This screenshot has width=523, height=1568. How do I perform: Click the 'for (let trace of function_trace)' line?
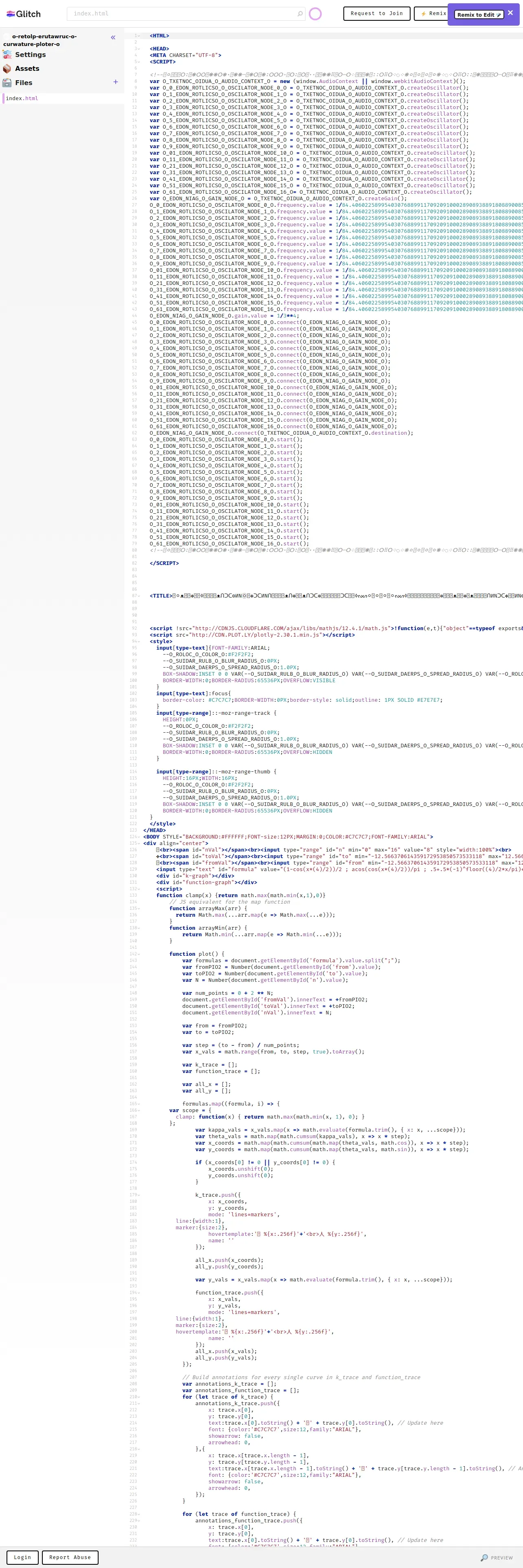pyautogui.click(x=239, y=1514)
